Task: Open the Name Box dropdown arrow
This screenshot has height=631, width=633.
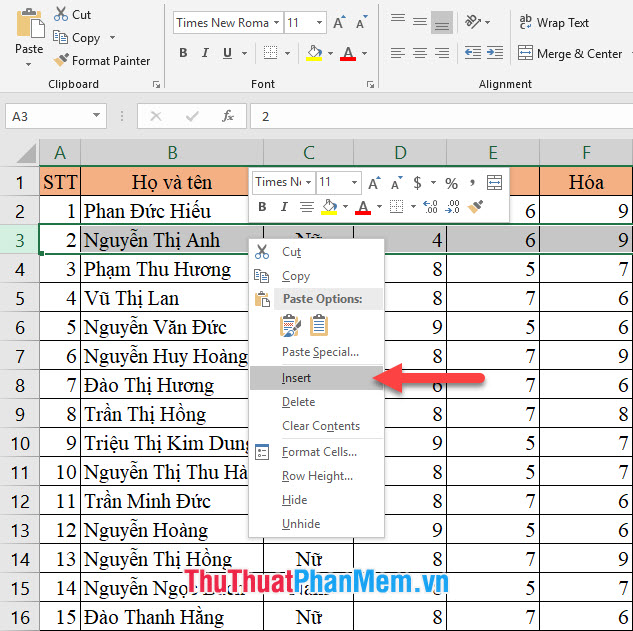Action: [x=96, y=115]
